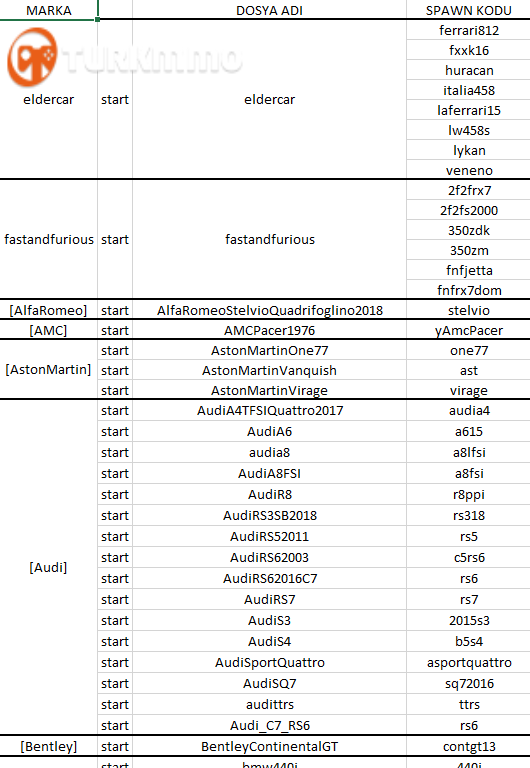Screen dimensions: 530x768
Task: Click the start cell in AstonMartinVirage row
Action: pyautogui.click(x=115, y=390)
